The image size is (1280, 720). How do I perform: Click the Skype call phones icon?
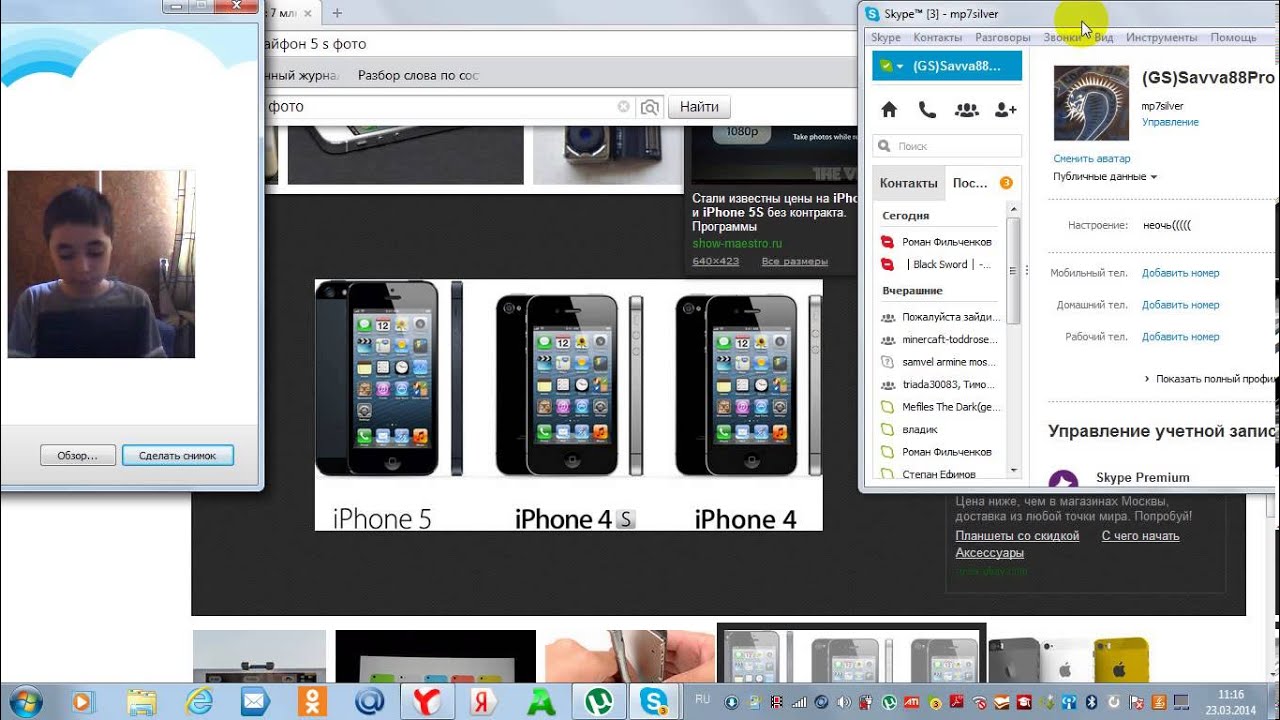click(927, 110)
